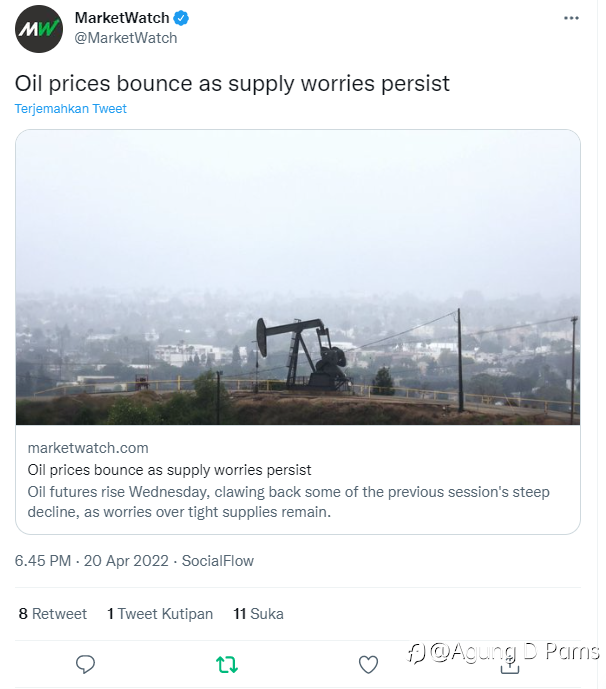Viewport: 606px width, 689px height.
Task: Open the tweet's three-dot more menu
Action: 571,18
